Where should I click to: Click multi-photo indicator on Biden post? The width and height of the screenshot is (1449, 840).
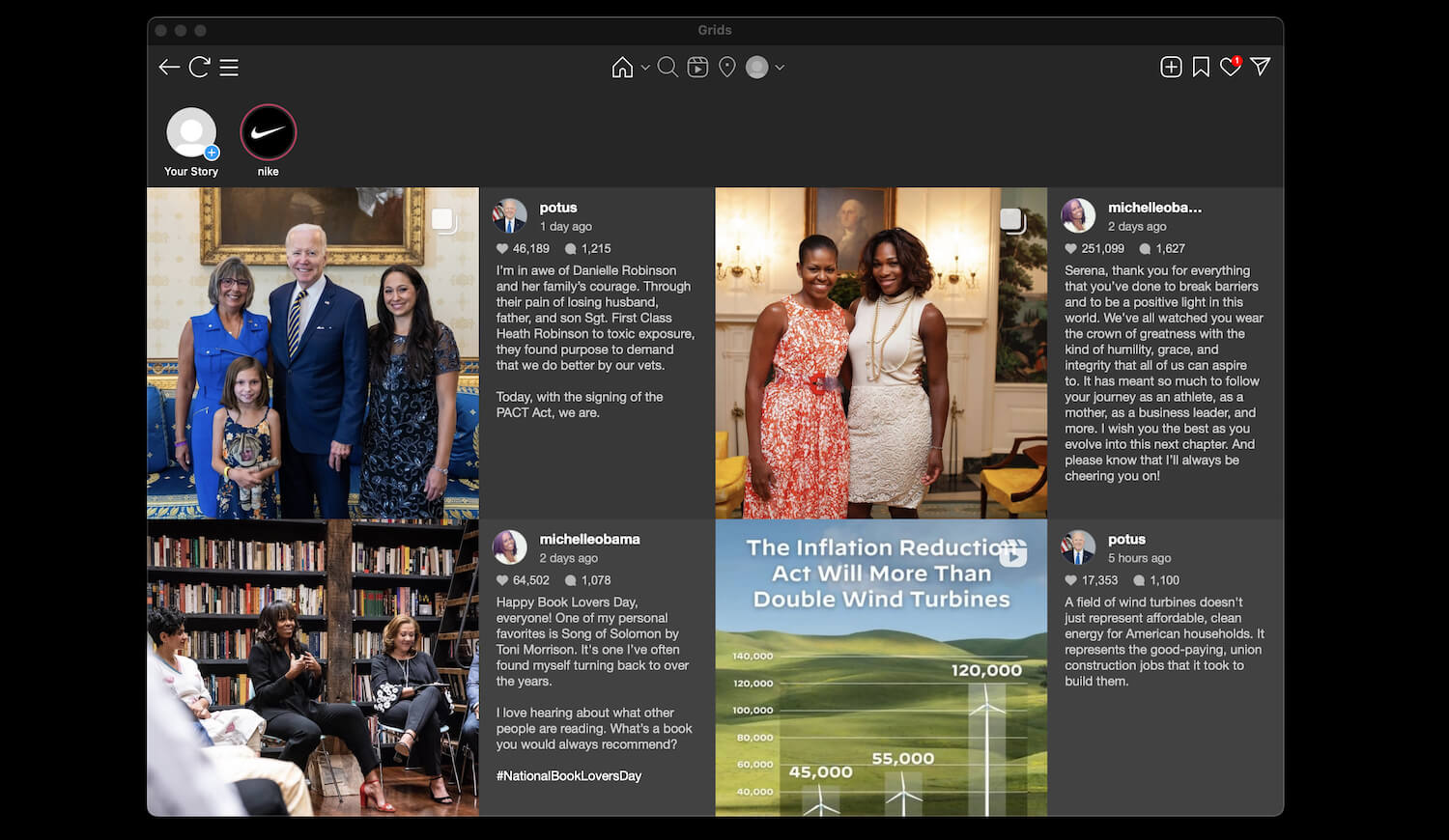tap(443, 220)
